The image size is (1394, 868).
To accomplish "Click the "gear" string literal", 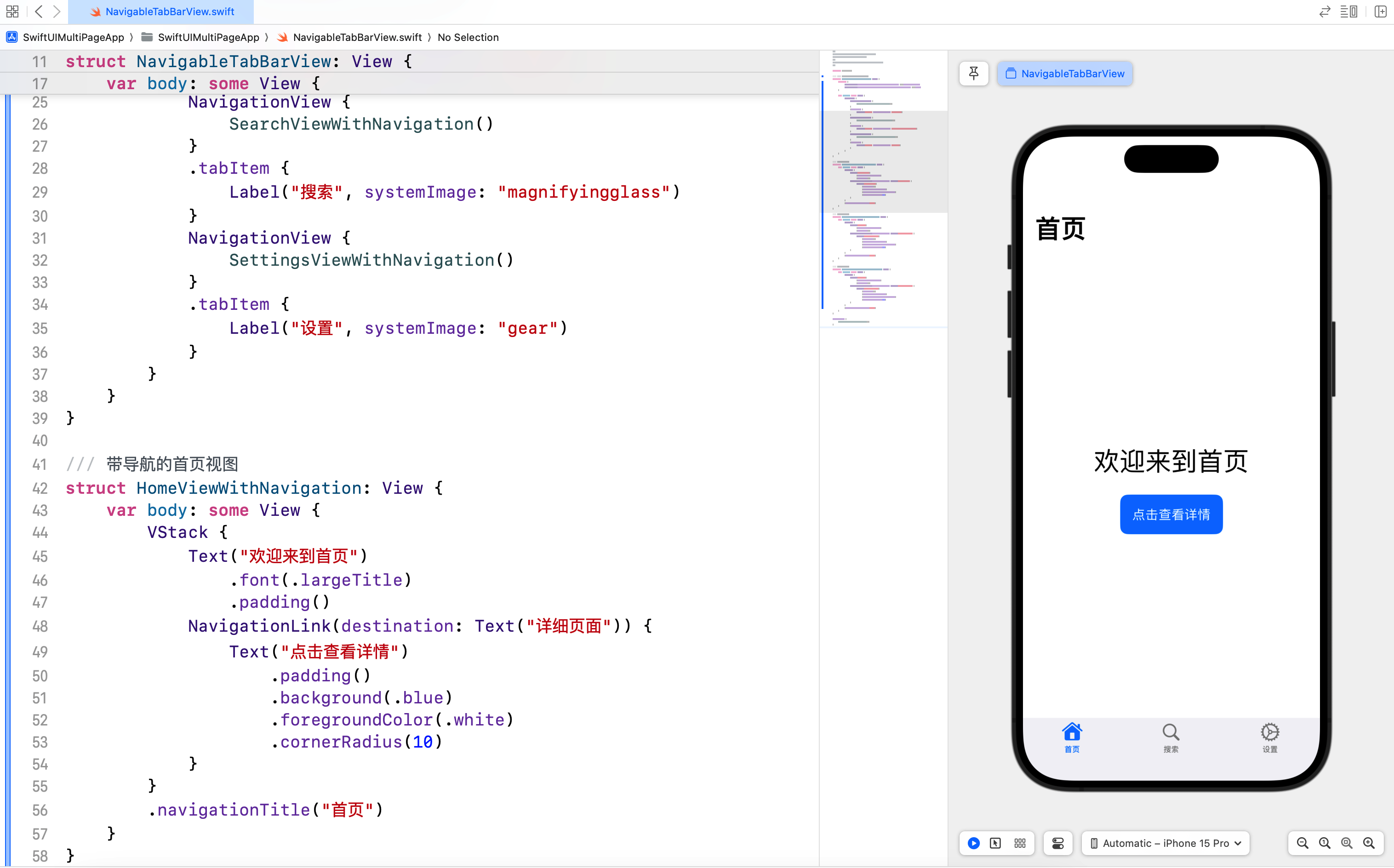I will point(528,328).
